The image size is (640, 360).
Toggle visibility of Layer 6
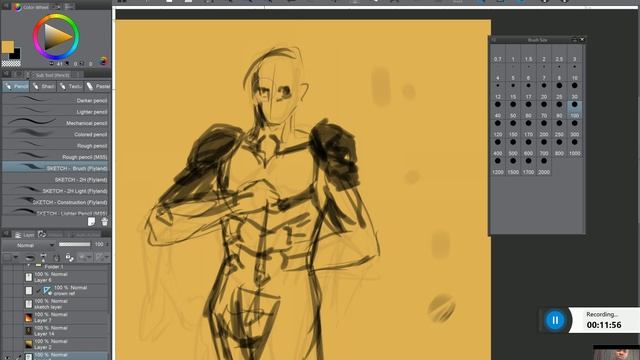coord(7,277)
